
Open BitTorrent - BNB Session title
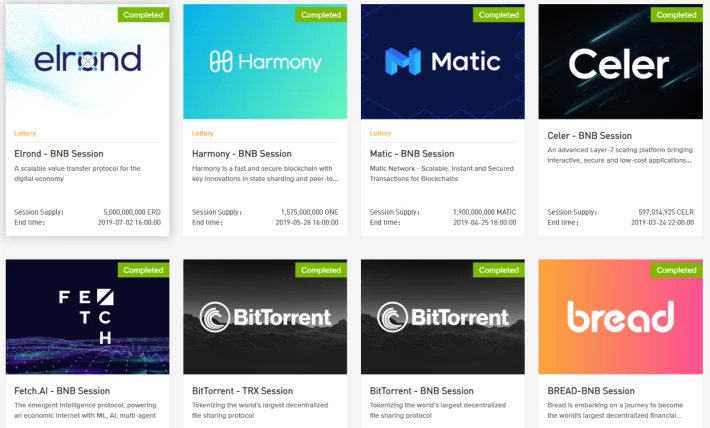tap(422, 390)
